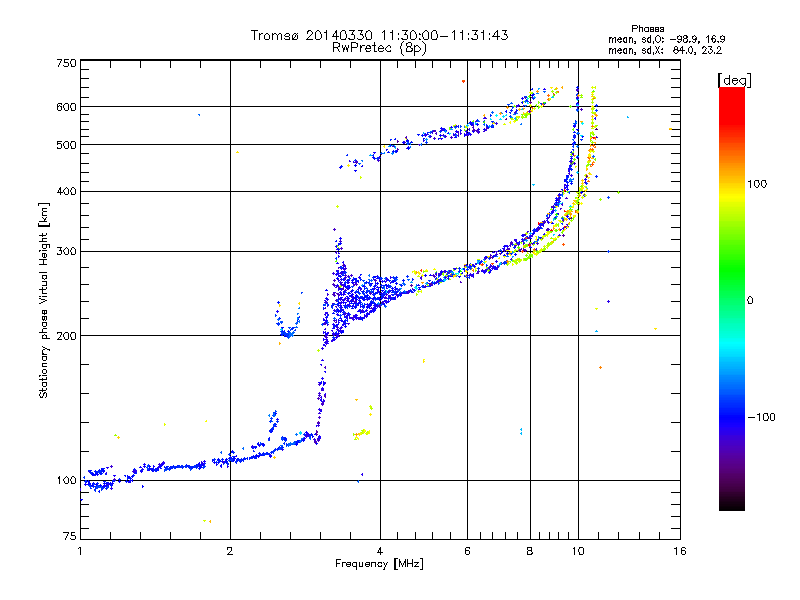
Task: Click the "500" height axis tick label
Action: click(x=66, y=145)
